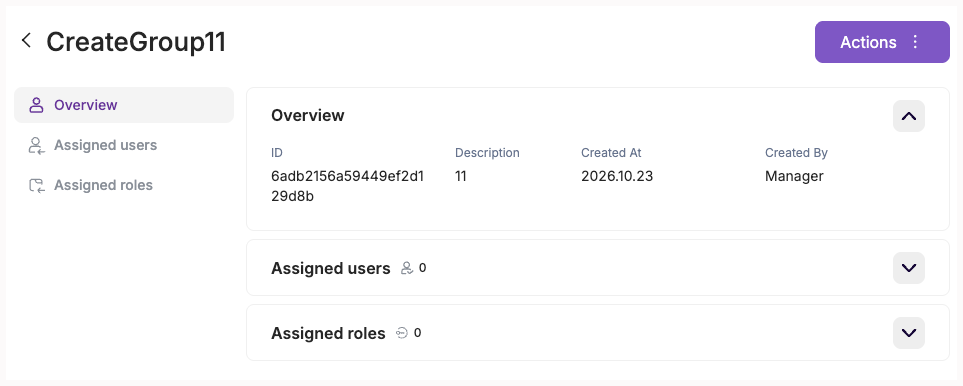The width and height of the screenshot is (963, 386).
Task: Click the Assigned users panel heading
Action: [330, 268]
